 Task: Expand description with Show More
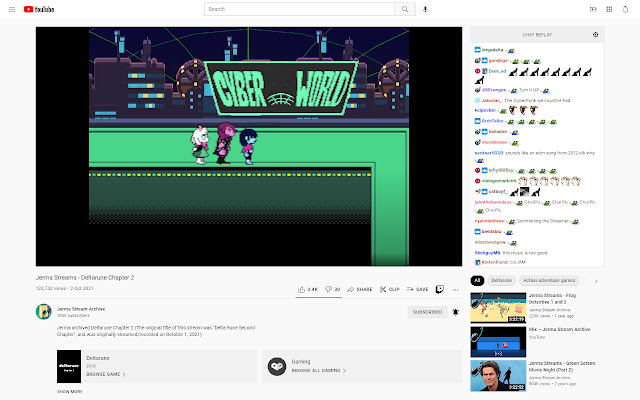click(70, 392)
